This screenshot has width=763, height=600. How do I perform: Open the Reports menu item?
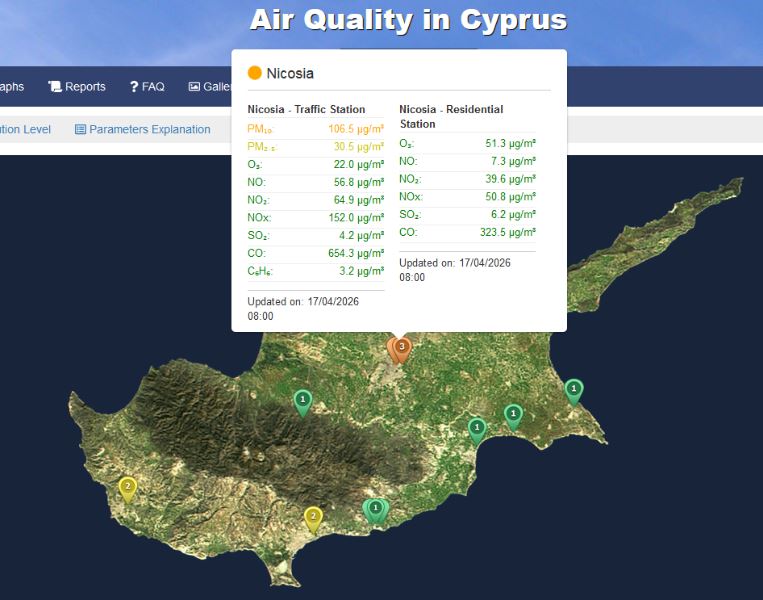click(85, 87)
